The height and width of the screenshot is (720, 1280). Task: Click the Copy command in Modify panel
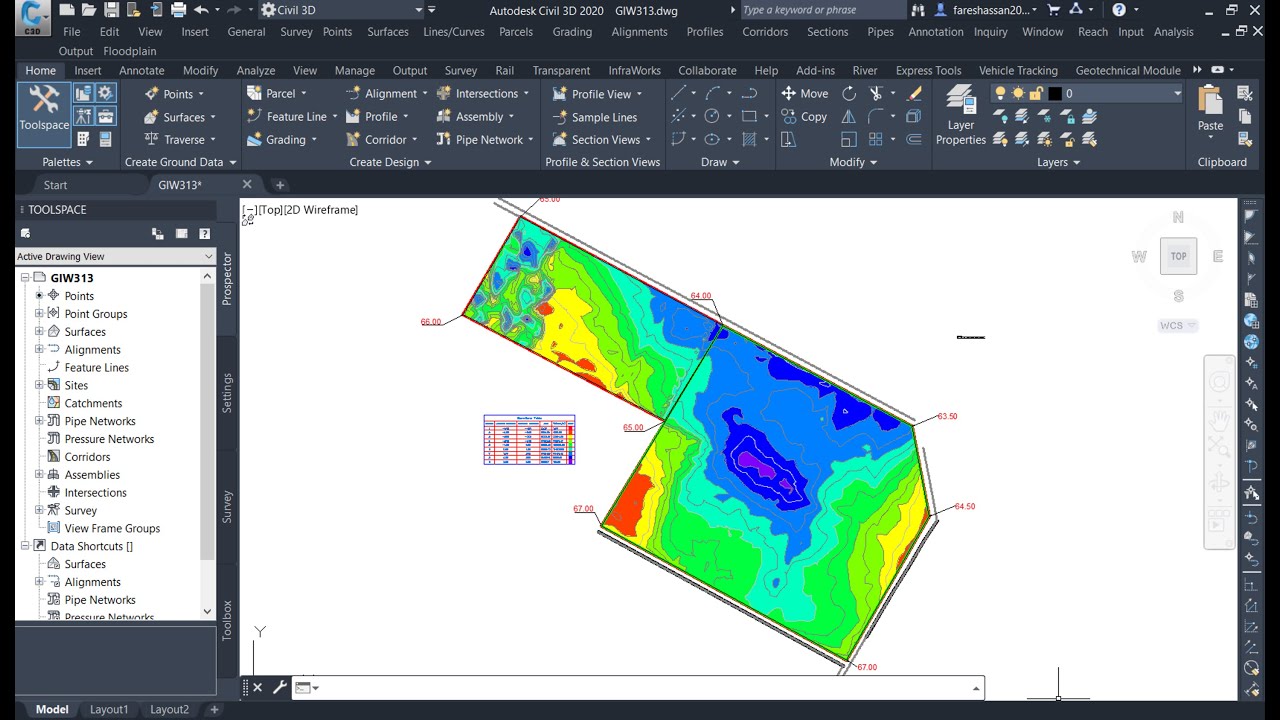804,117
